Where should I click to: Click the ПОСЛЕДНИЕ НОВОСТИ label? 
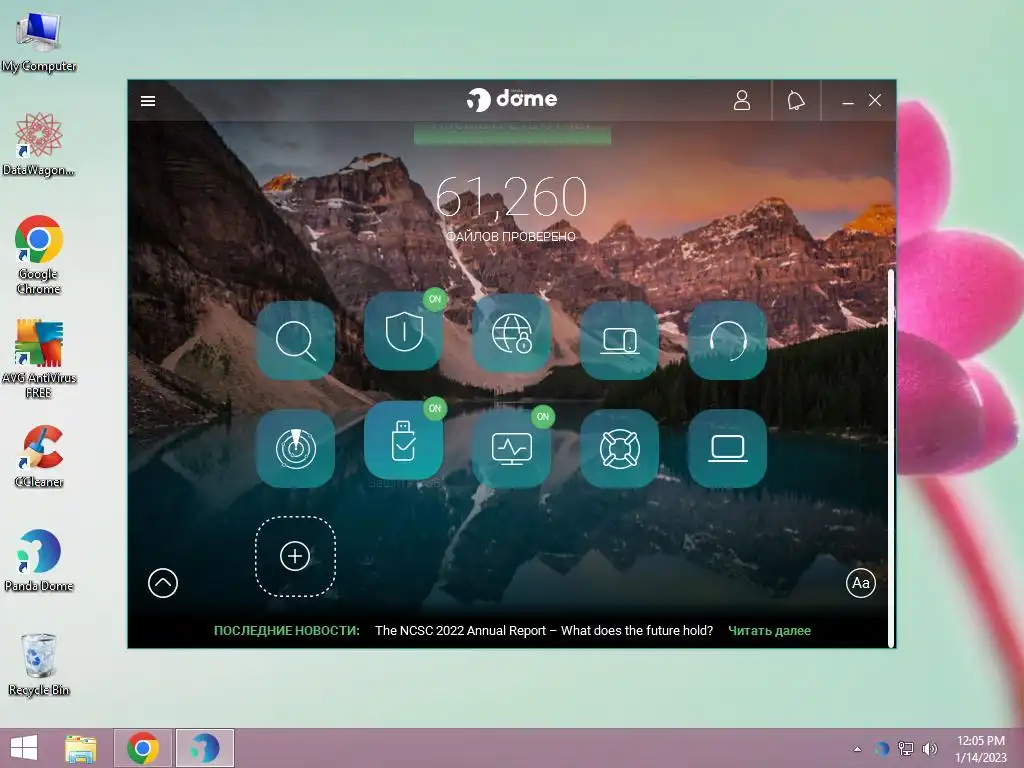tap(287, 631)
